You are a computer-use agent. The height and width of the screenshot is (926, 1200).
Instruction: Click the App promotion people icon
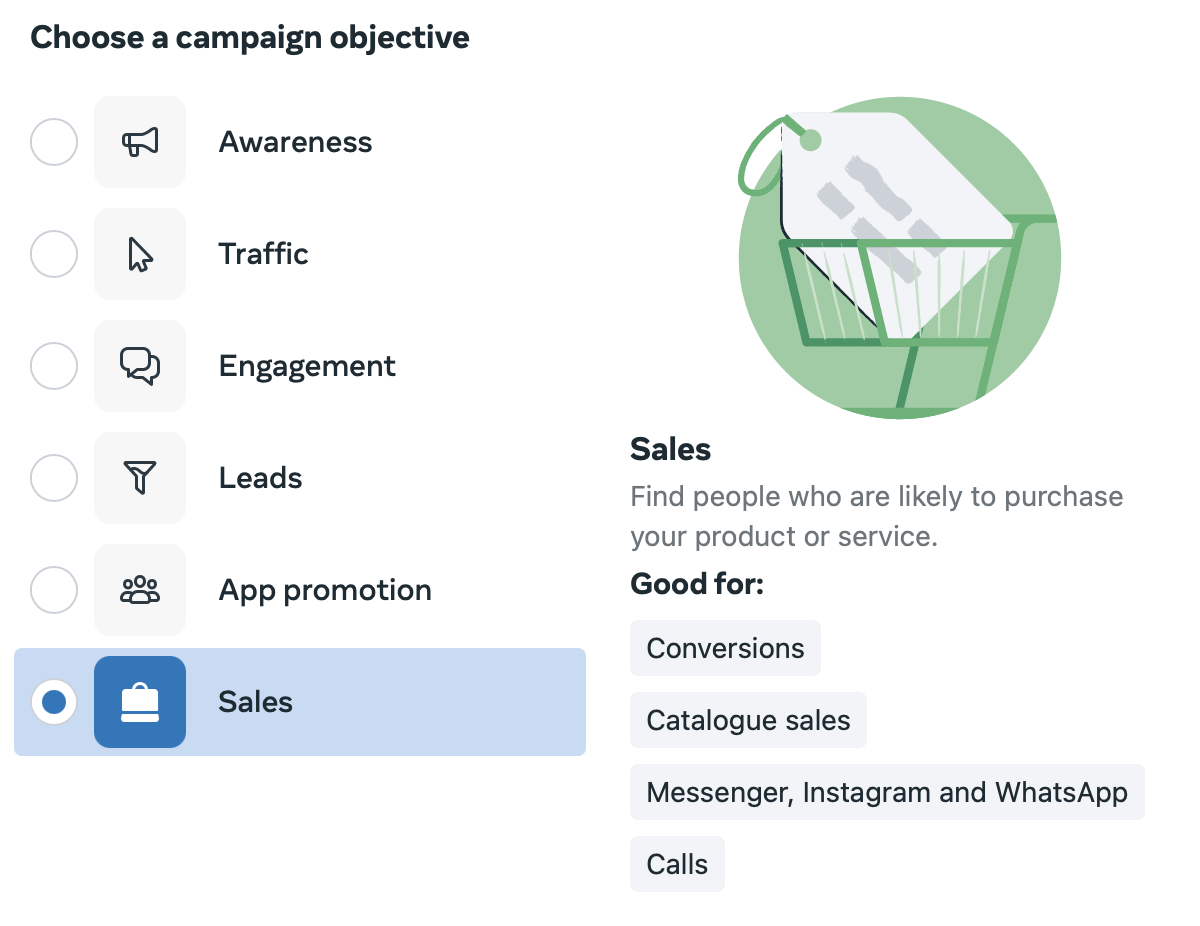point(140,590)
